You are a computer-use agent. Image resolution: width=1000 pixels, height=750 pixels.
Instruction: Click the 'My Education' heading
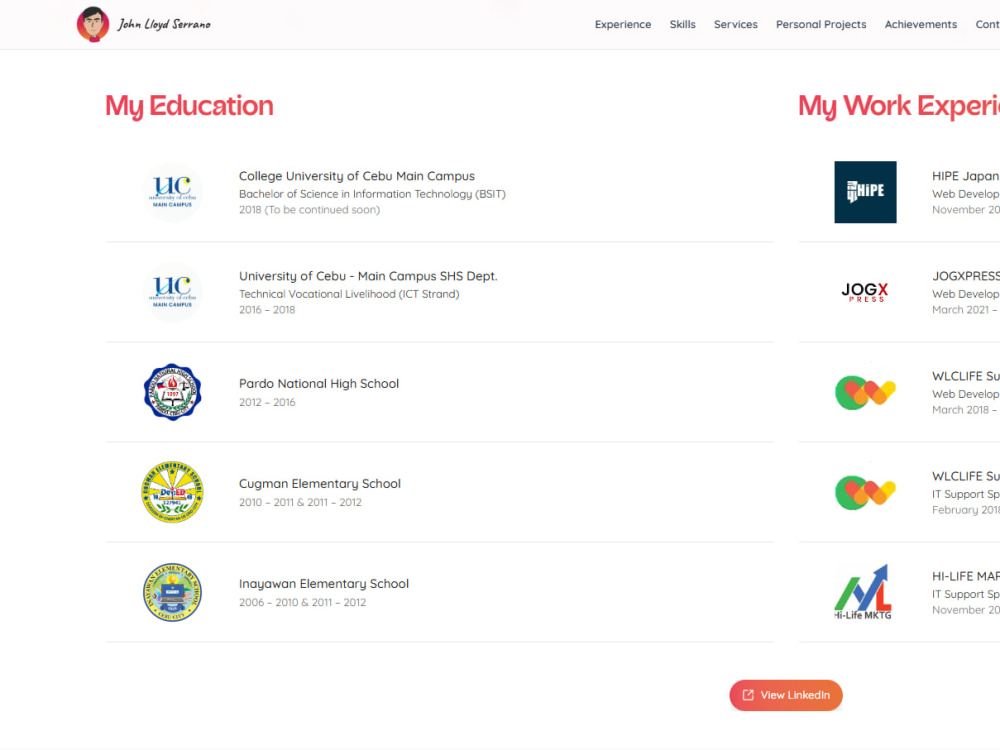tap(189, 106)
